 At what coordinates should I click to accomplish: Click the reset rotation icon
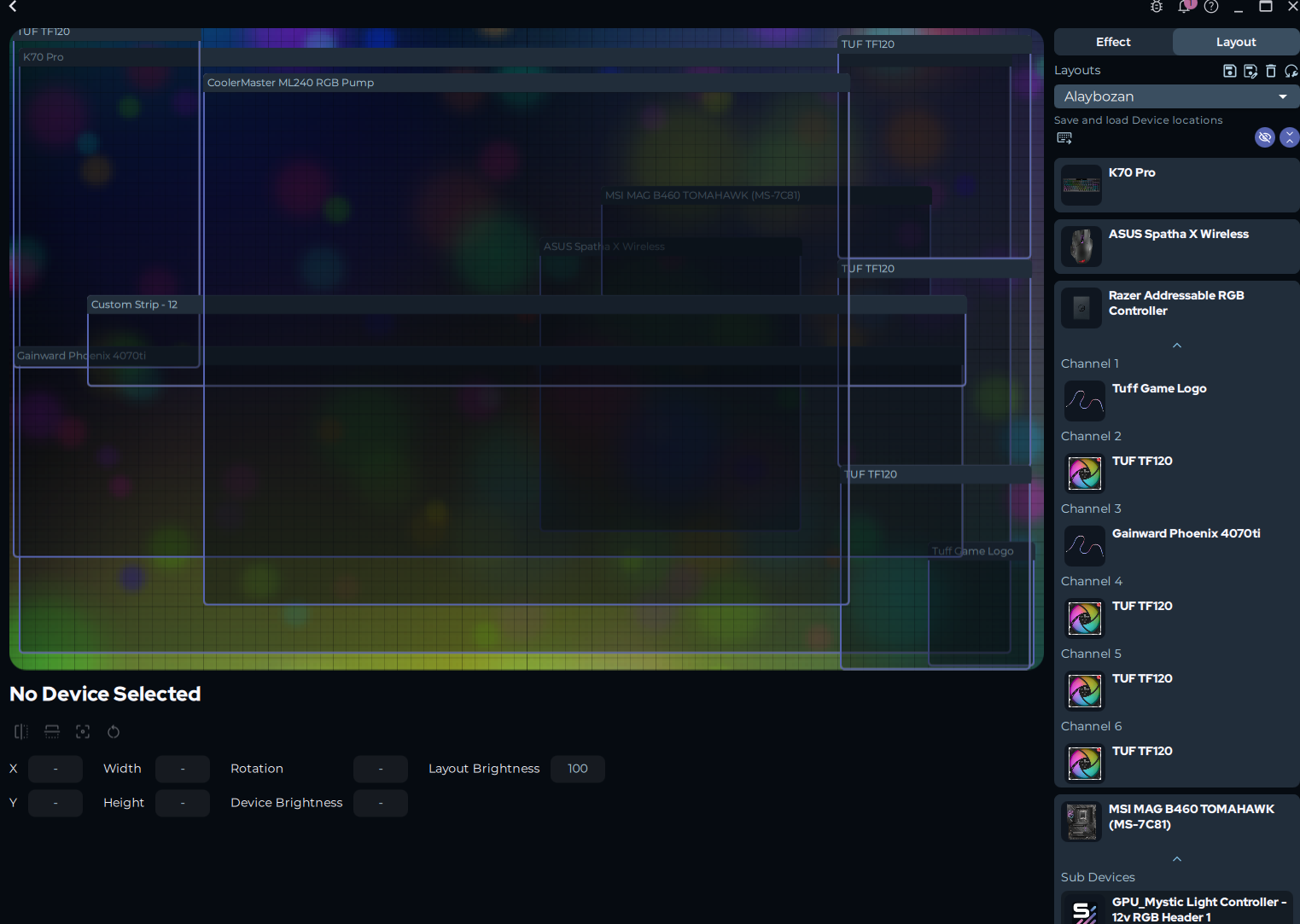114,731
